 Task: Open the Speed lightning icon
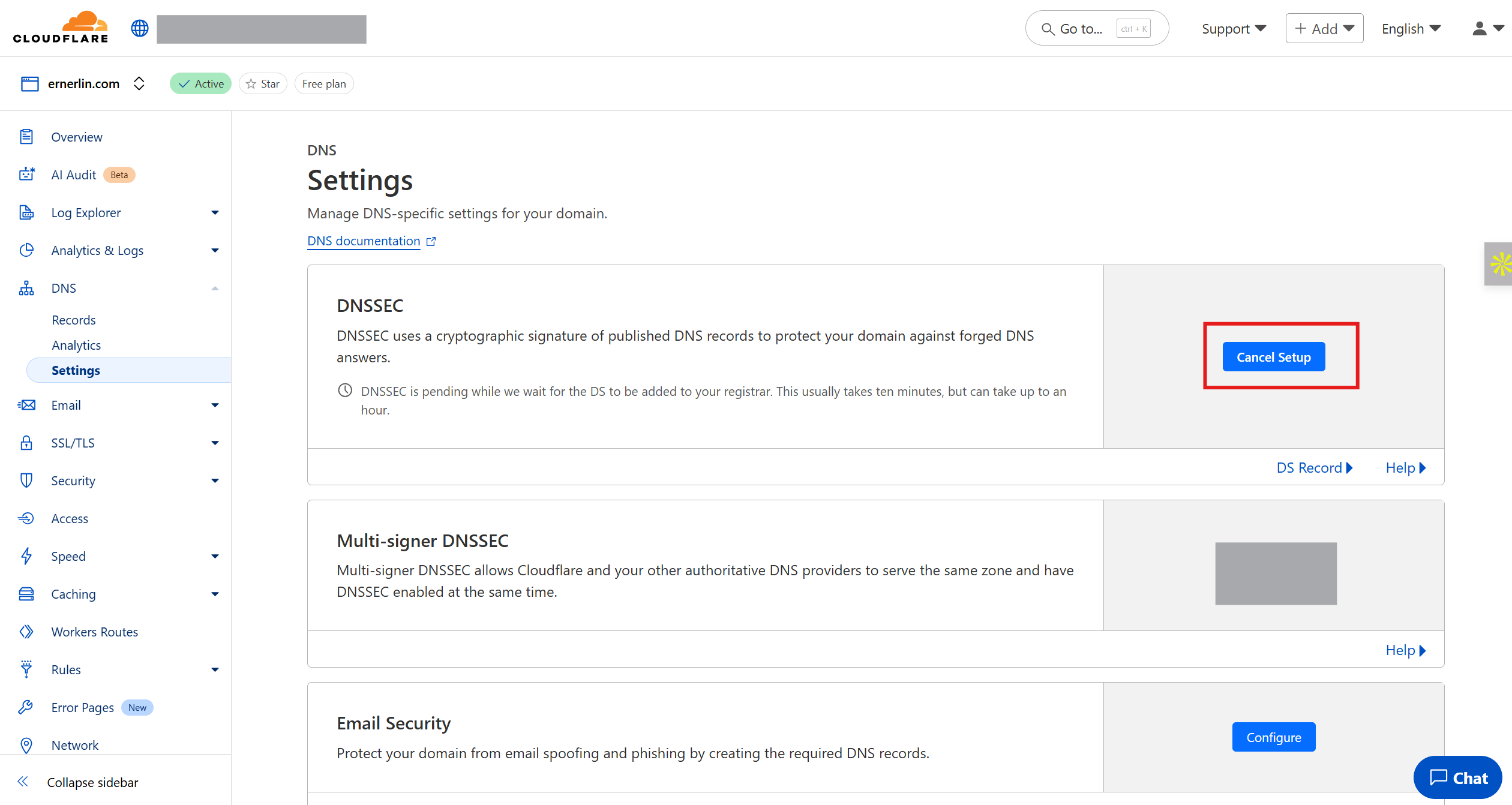[x=26, y=556]
